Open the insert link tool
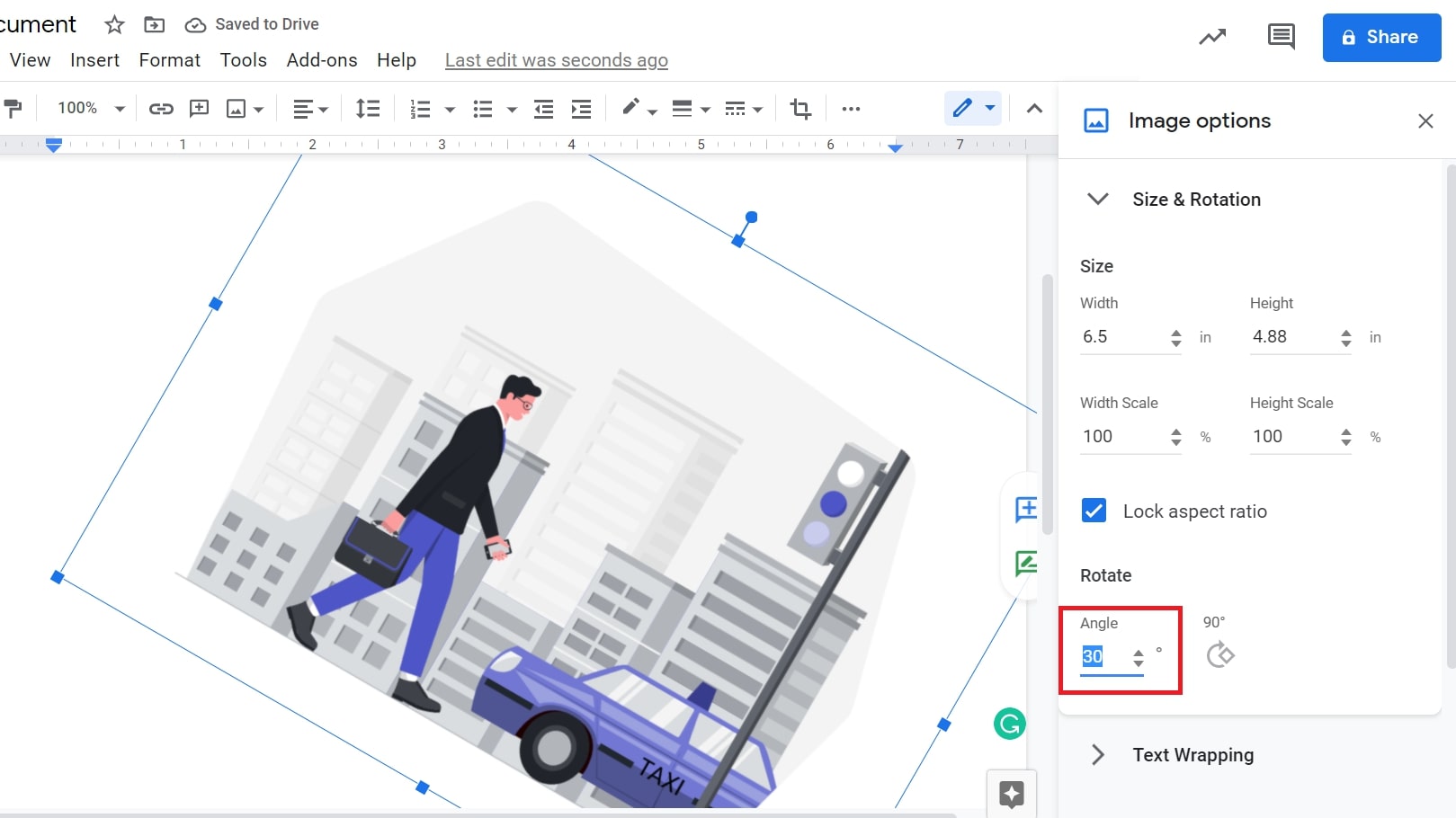The image size is (1456, 818). click(x=161, y=108)
